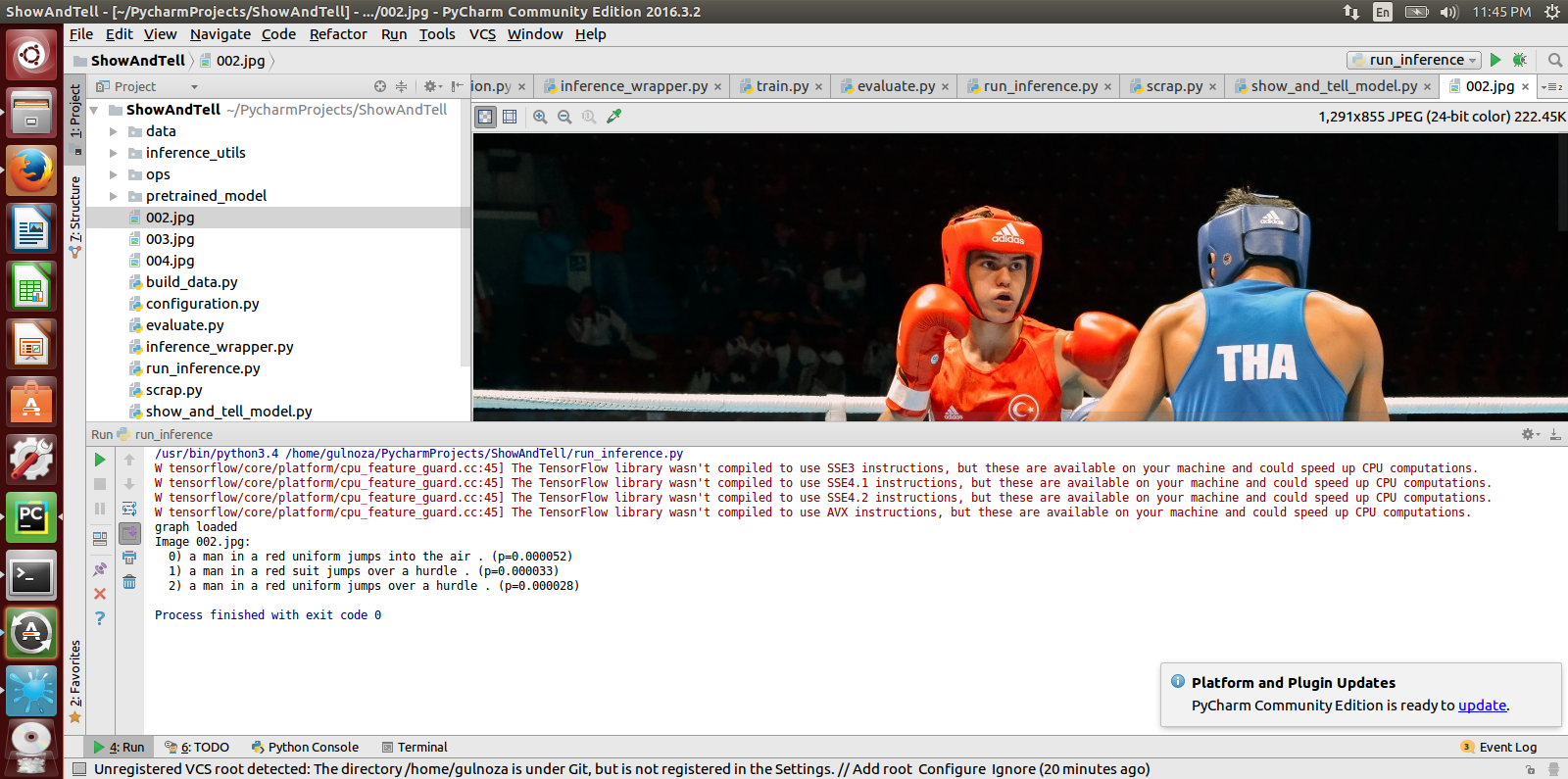Print the console output
This screenshot has height=779, width=1568.
(x=129, y=558)
